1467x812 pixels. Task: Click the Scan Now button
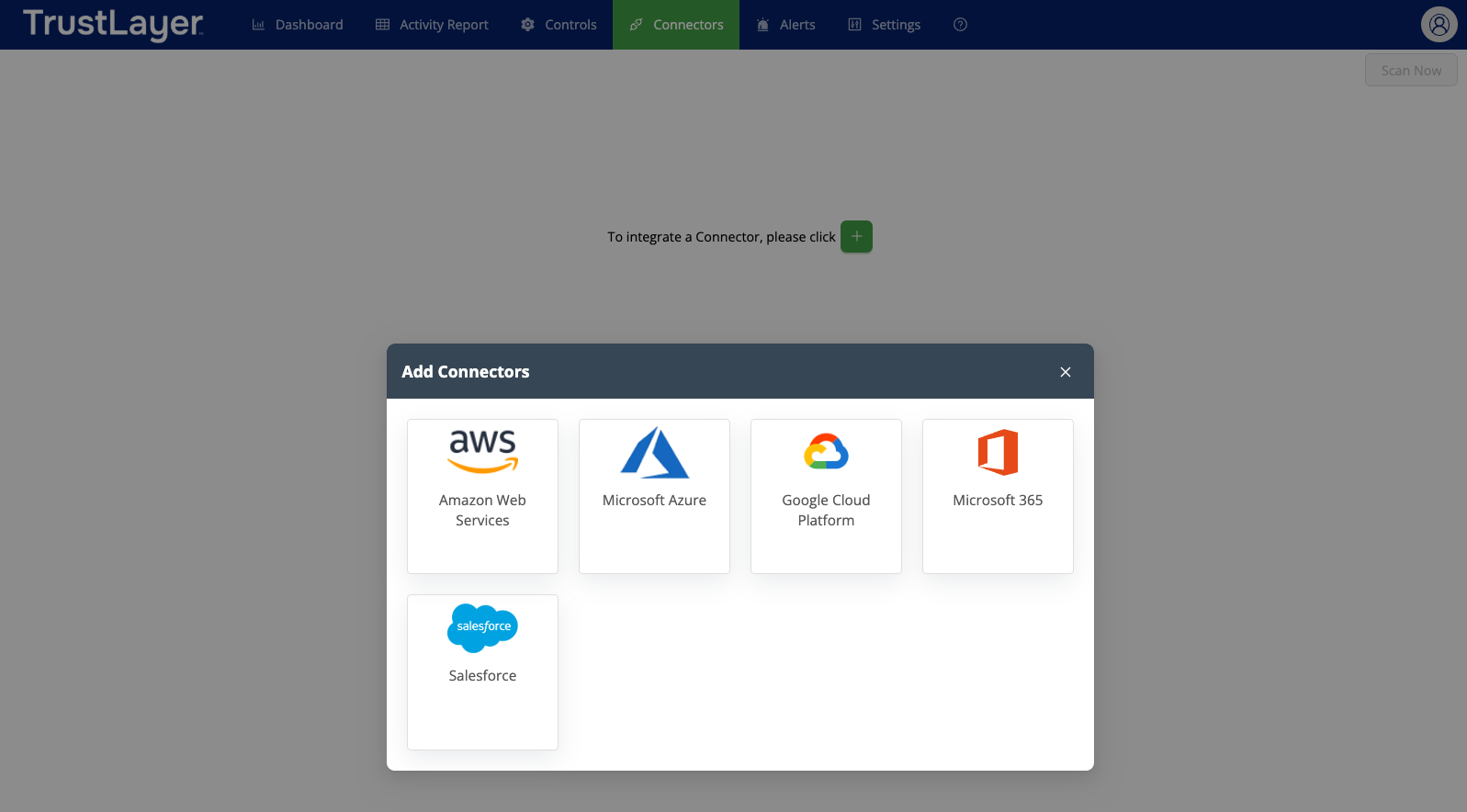(x=1411, y=71)
